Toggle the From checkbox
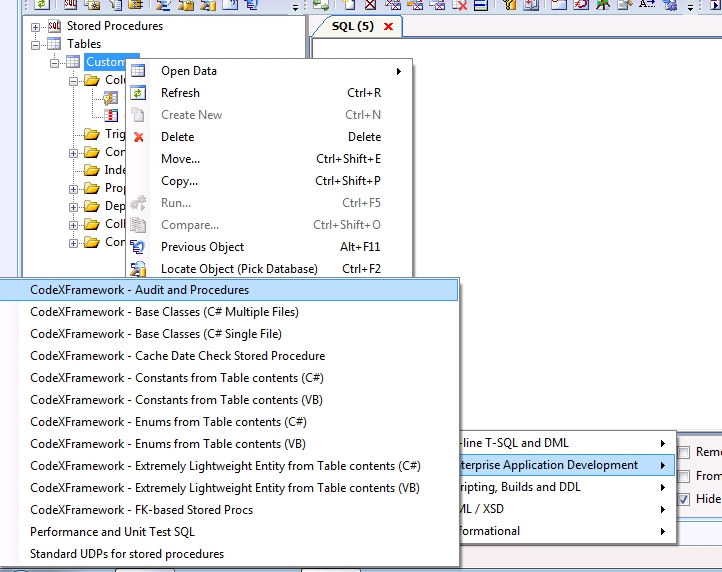The image size is (722, 572). [684, 476]
